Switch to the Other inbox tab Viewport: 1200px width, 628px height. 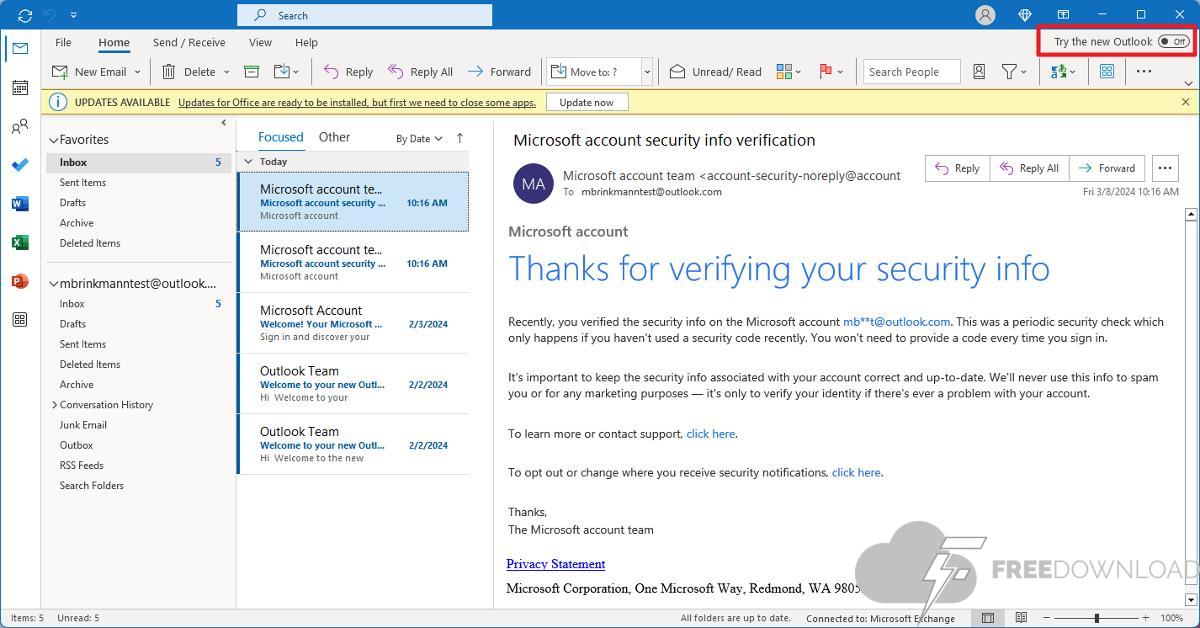(x=334, y=137)
